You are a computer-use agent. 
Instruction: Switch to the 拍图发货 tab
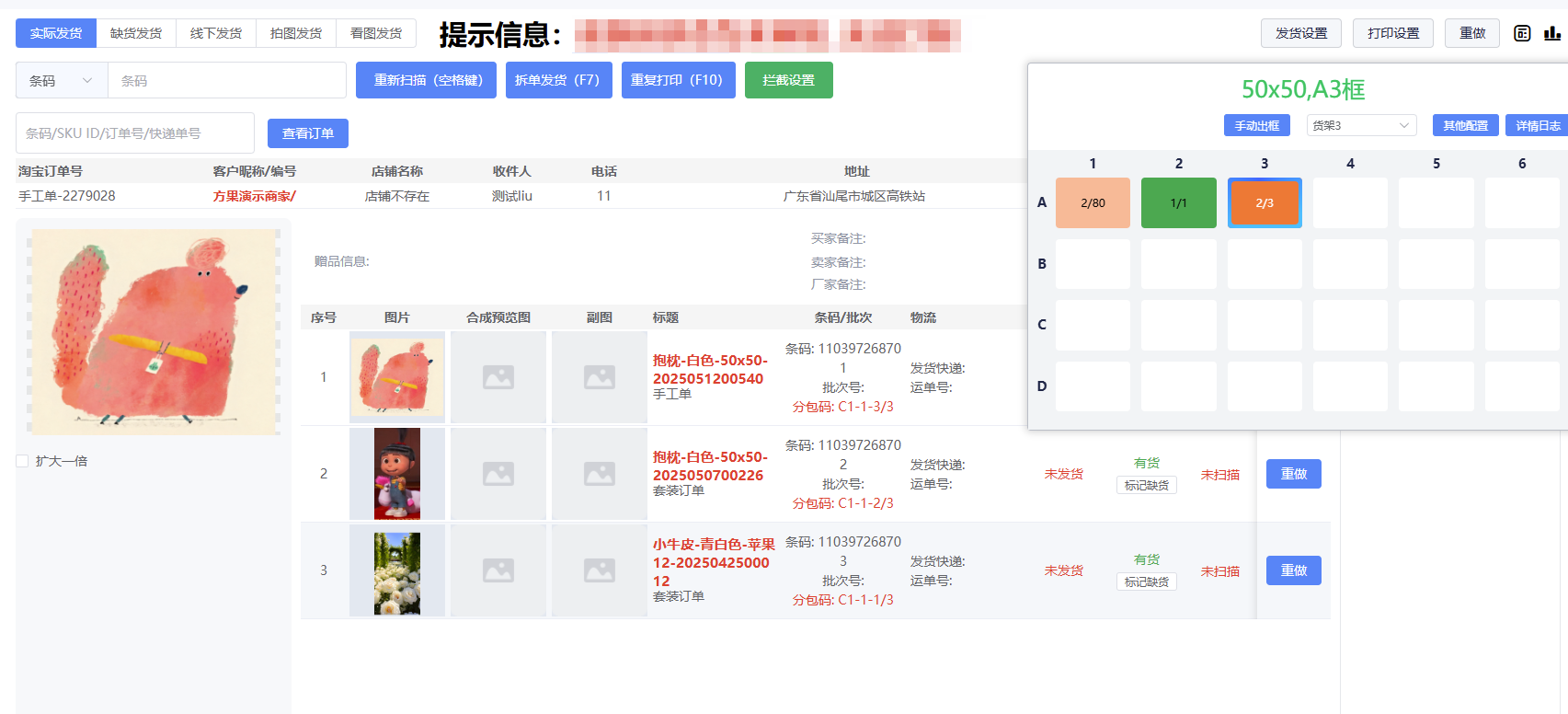[x=296, y=33]
